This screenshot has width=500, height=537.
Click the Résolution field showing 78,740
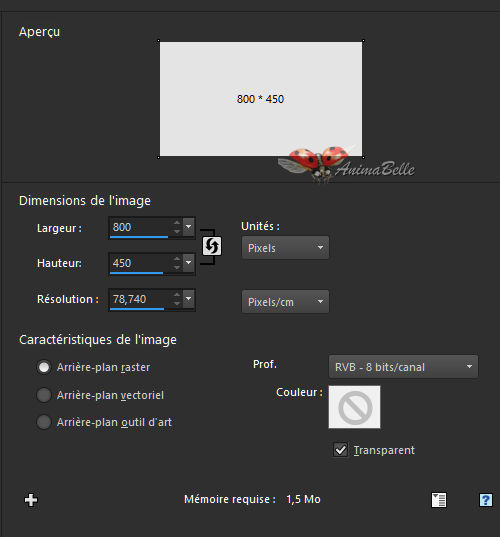[x=139, y=299]
